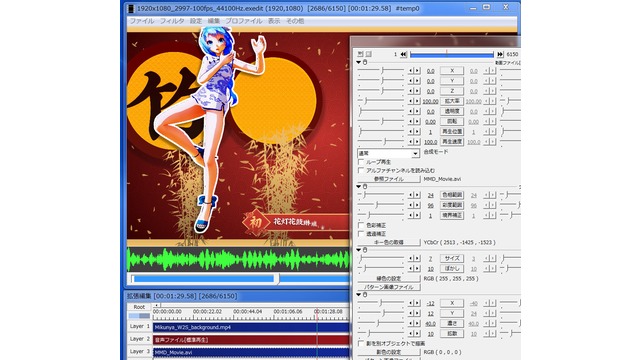Select Mikunya_W2S_background.mp4 object on Layer 1

pyautogui.click(x=251, y=327)
